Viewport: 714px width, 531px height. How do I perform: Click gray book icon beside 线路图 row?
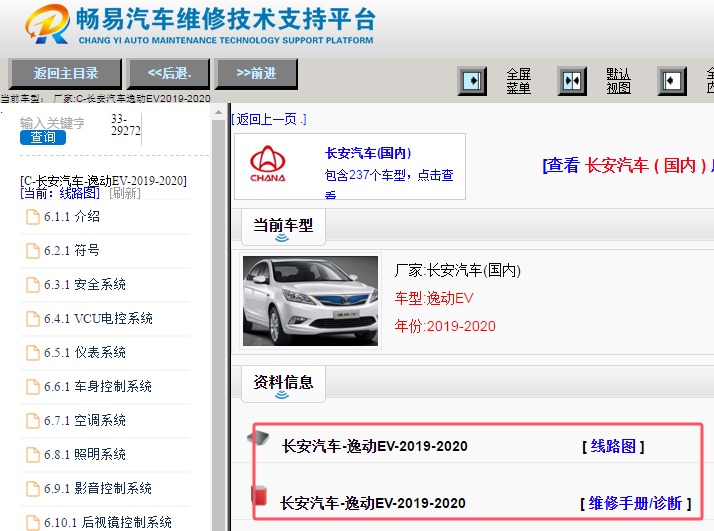[x=258, y=438]
